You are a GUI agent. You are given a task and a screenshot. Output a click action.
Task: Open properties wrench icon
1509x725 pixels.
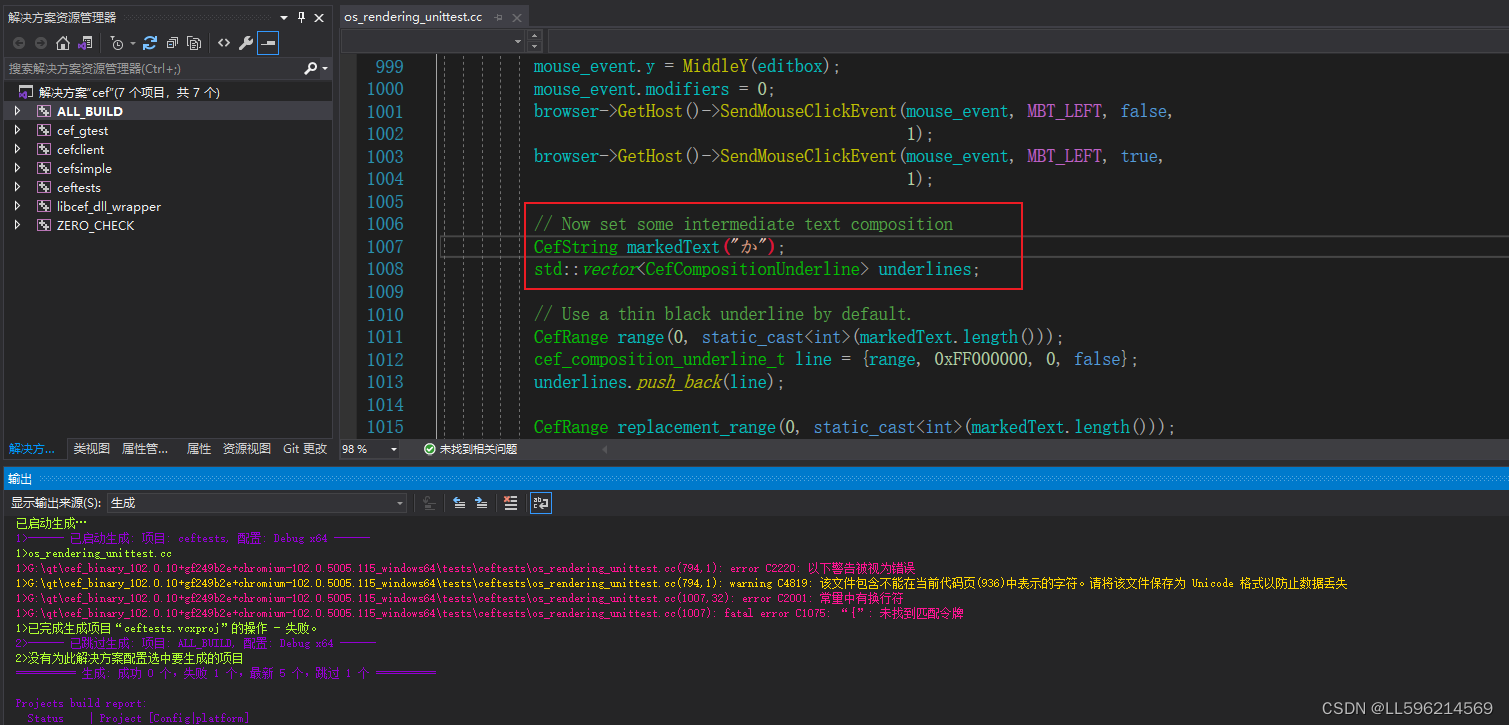[246, 43]
